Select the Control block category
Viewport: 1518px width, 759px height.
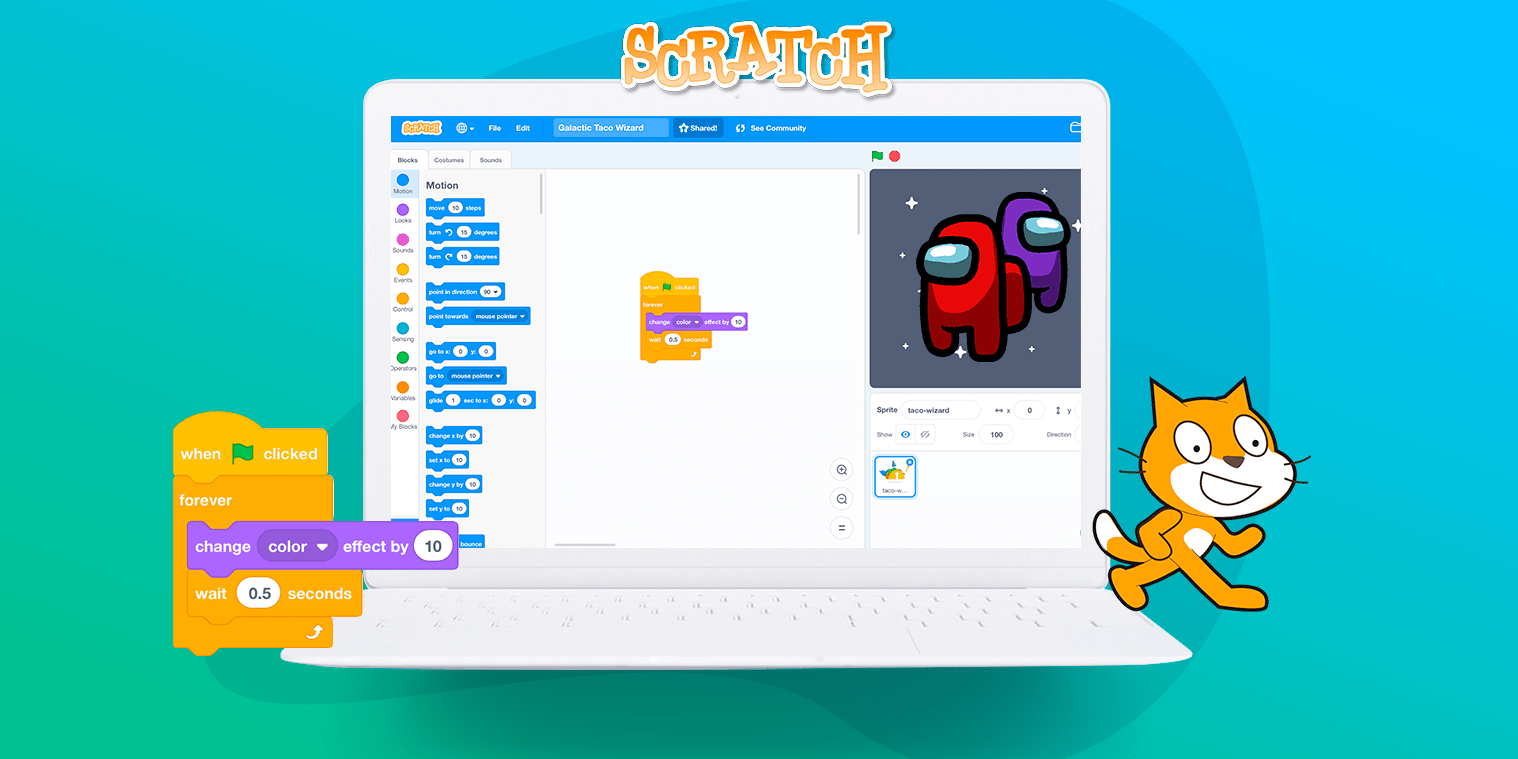(403, 302)
